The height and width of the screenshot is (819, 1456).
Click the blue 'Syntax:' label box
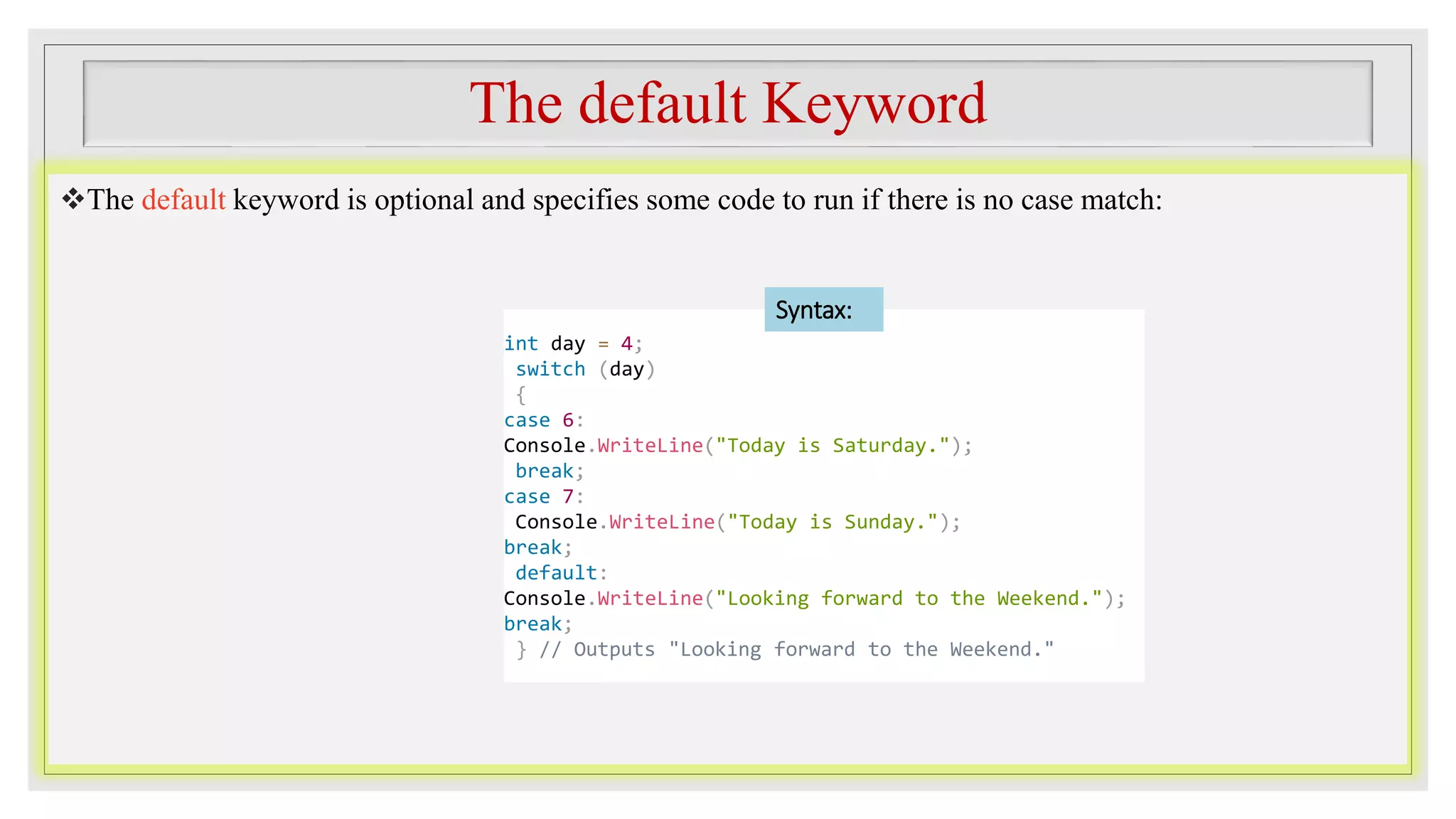pyautogui.click(x=823, y=310)
